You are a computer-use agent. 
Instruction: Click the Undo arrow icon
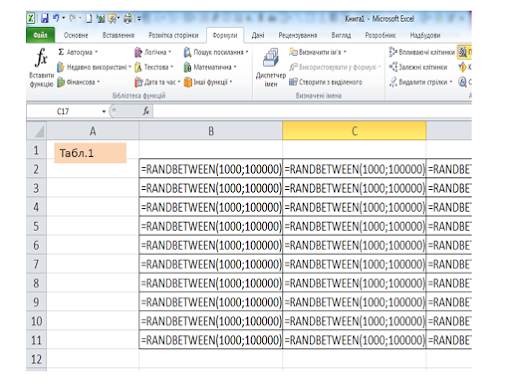coord(56,18)
